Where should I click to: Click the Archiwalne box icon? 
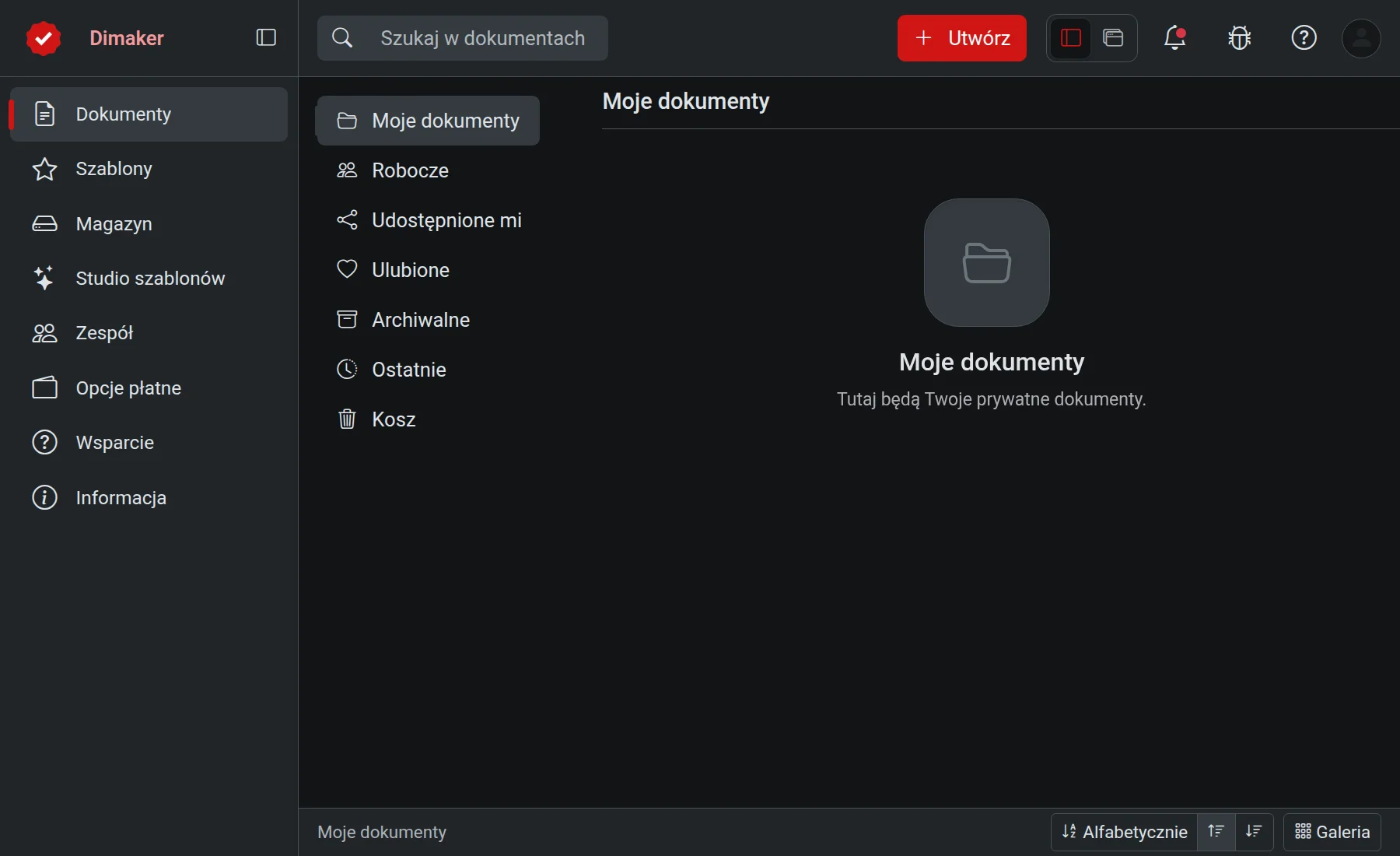(347, 319)
